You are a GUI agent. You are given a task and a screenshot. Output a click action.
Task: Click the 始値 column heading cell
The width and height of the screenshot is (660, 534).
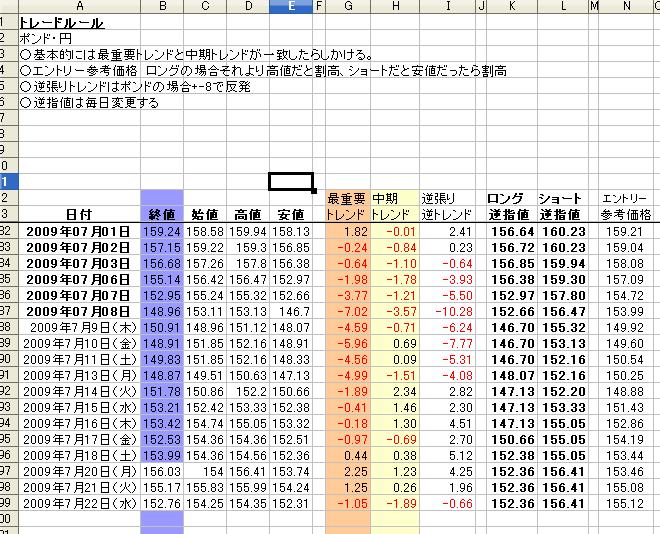pos(205,214)
